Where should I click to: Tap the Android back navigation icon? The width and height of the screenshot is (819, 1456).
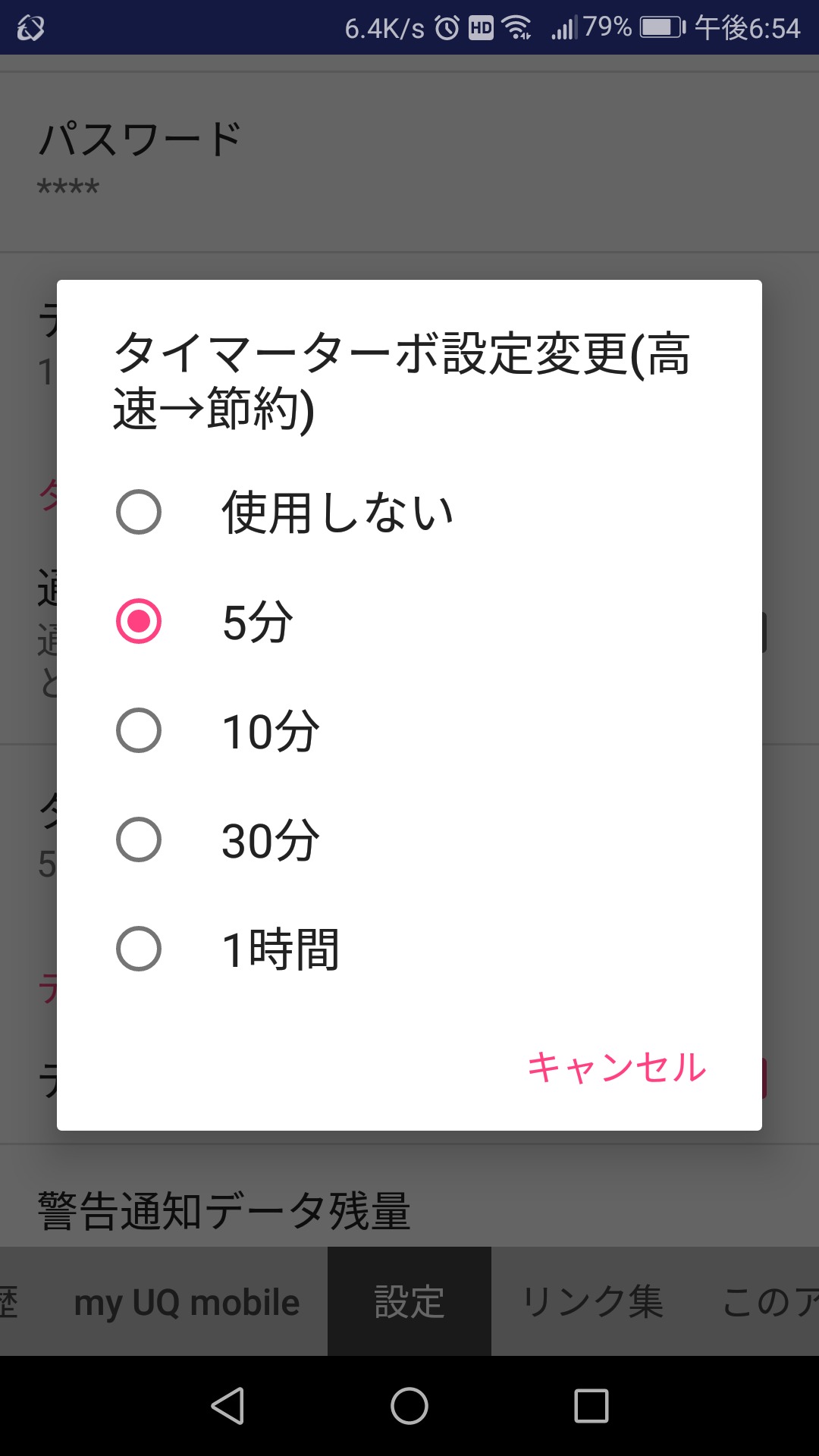pos(227,1406)
